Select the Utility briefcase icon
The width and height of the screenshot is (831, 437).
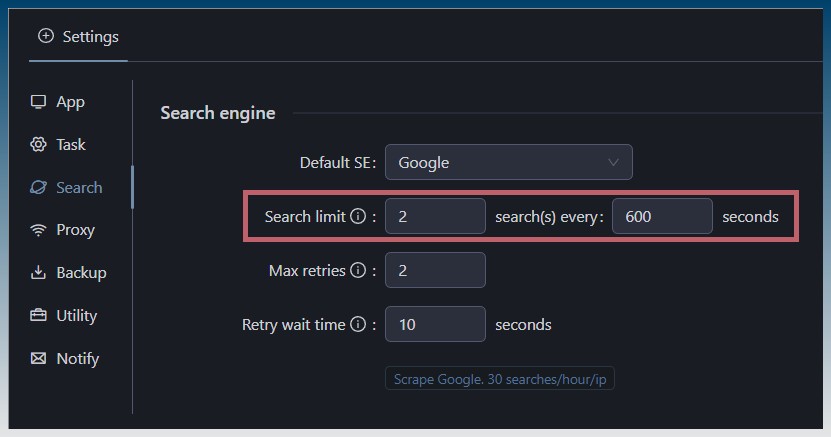point(39,316)
